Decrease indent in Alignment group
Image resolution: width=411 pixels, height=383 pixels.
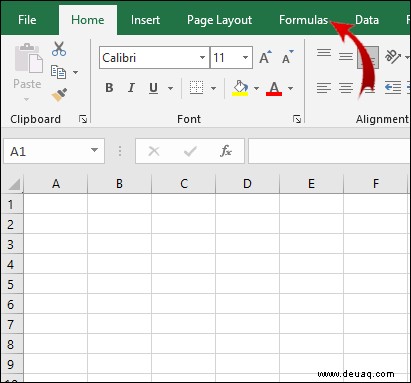point(393,88)
